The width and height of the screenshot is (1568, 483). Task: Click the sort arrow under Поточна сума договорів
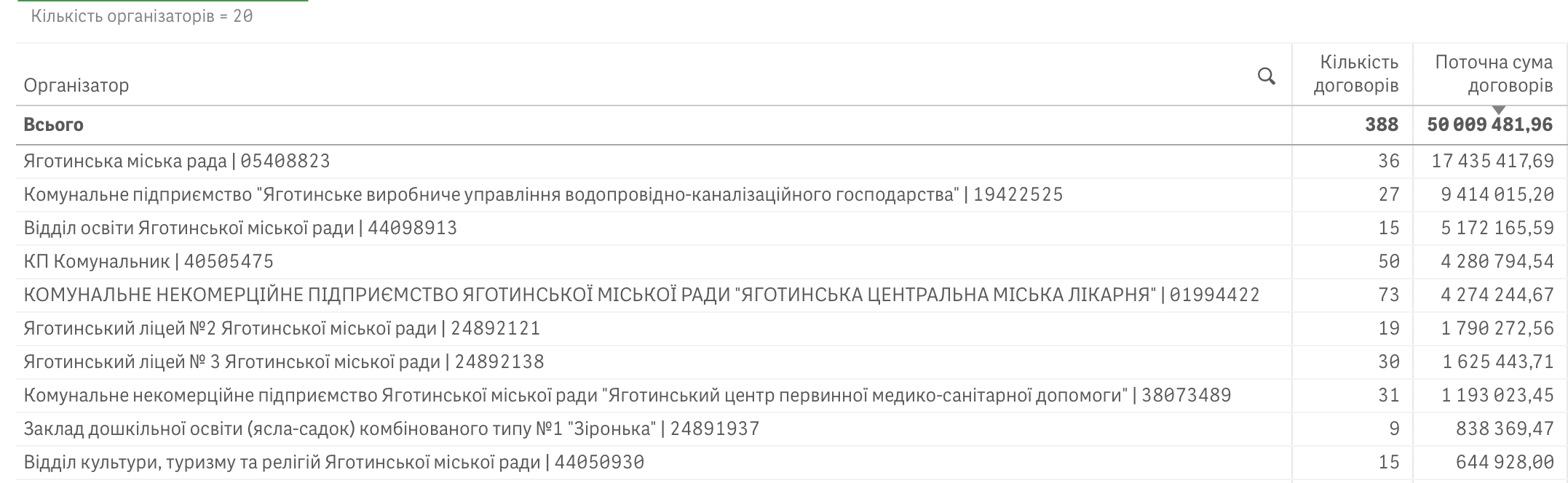click(x=1498, y=110)
